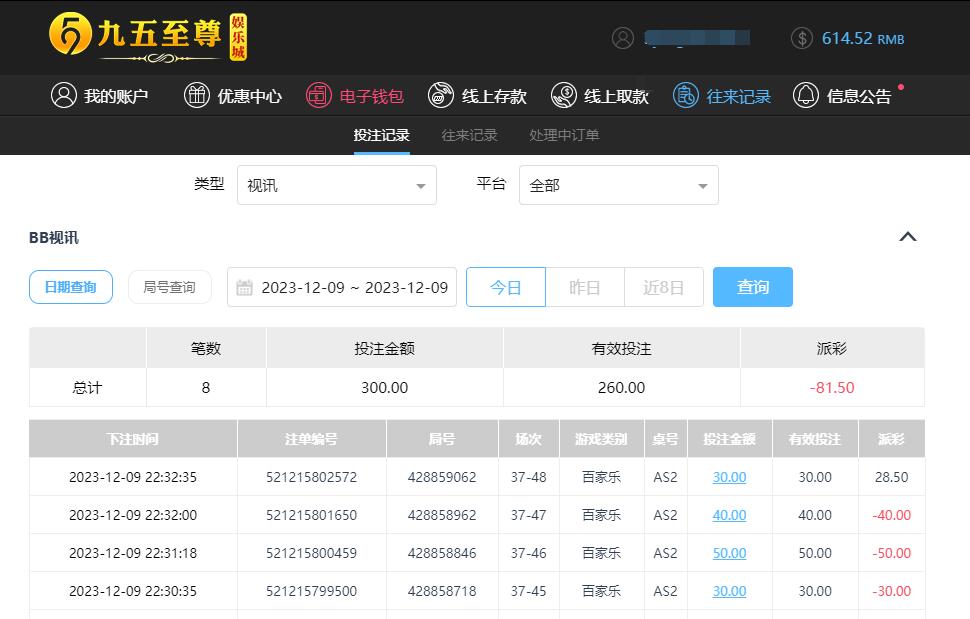This screenshot has width=970, height=619.
Task: Click the 查询 search button
Action: pos(753,287)
